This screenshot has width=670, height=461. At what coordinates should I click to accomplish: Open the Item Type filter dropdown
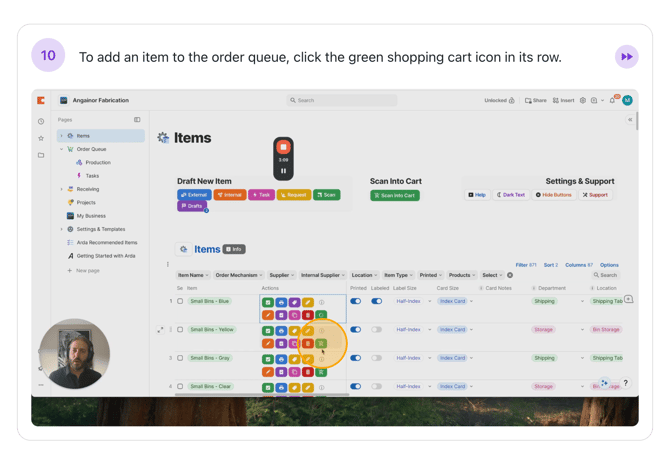(x=398, y=275)
